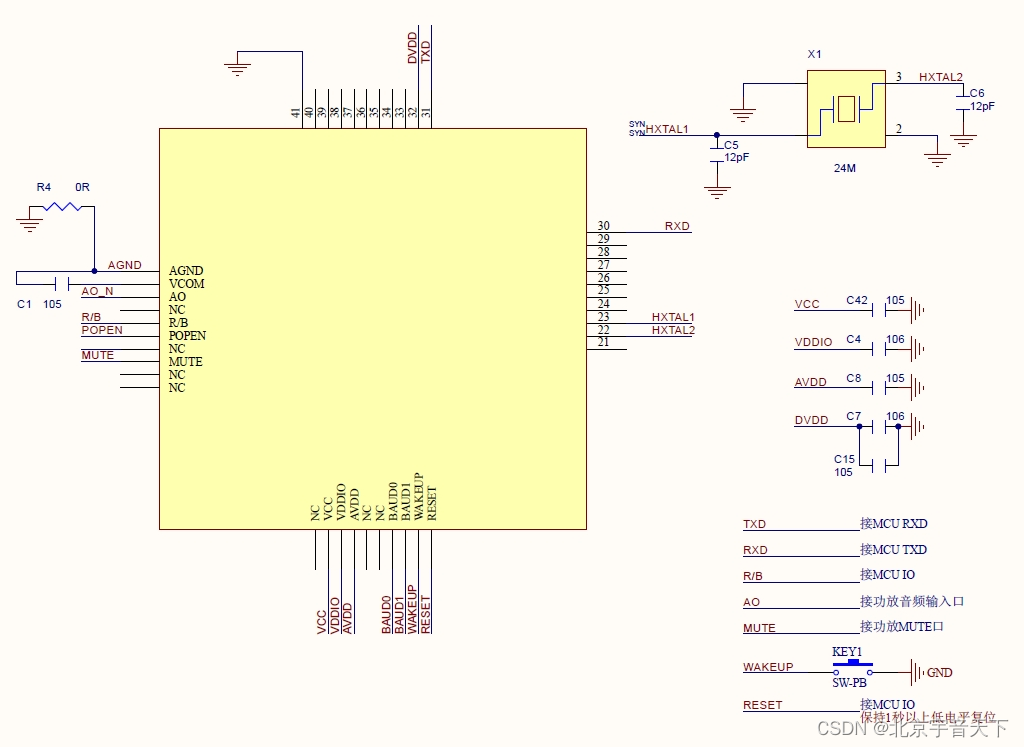
Task: Select the ground symbol attached to resistor R4
Action: [x=29, y=223]
